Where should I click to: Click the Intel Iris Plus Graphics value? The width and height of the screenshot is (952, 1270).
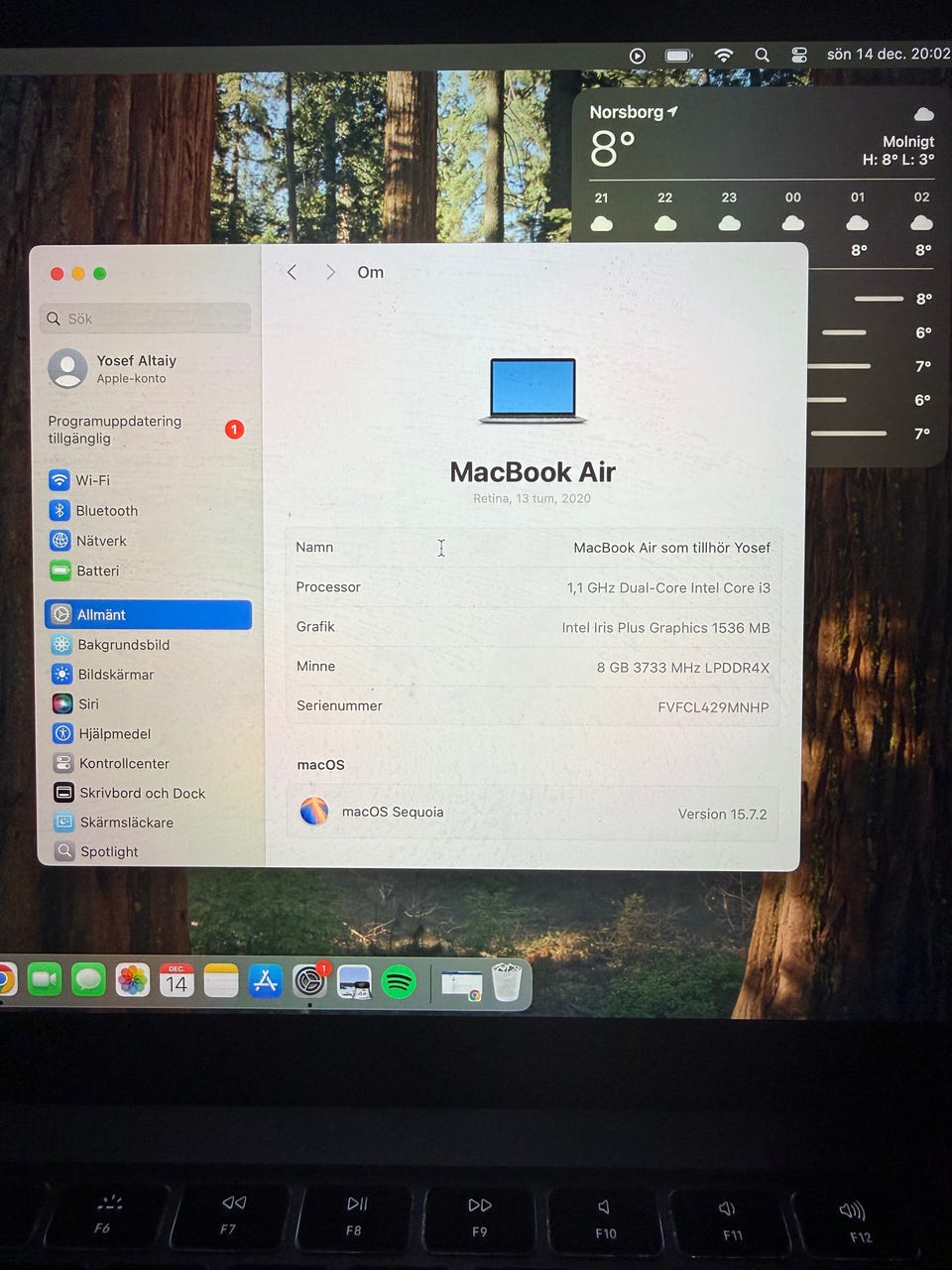[665, 627]
